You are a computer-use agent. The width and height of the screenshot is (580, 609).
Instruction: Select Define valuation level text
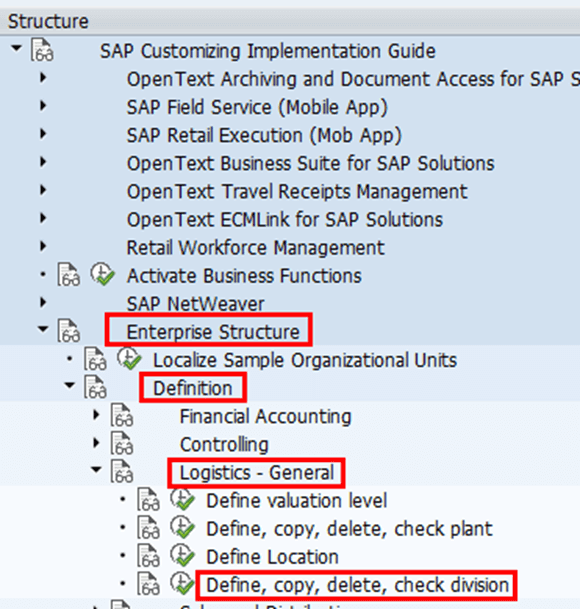(296, 501)
